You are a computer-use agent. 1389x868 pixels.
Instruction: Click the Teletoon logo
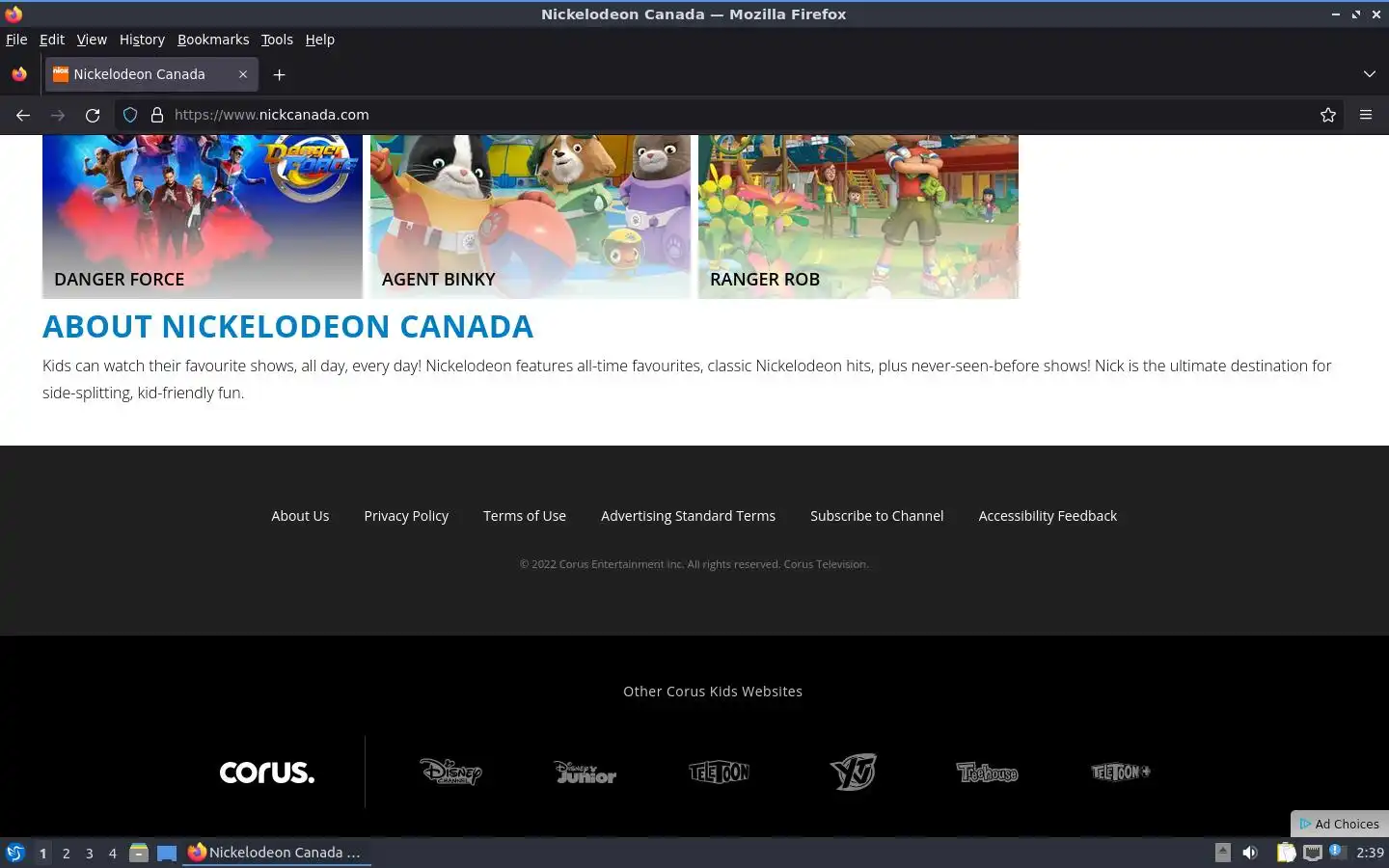pyautogui.click(x=719, y=772)
